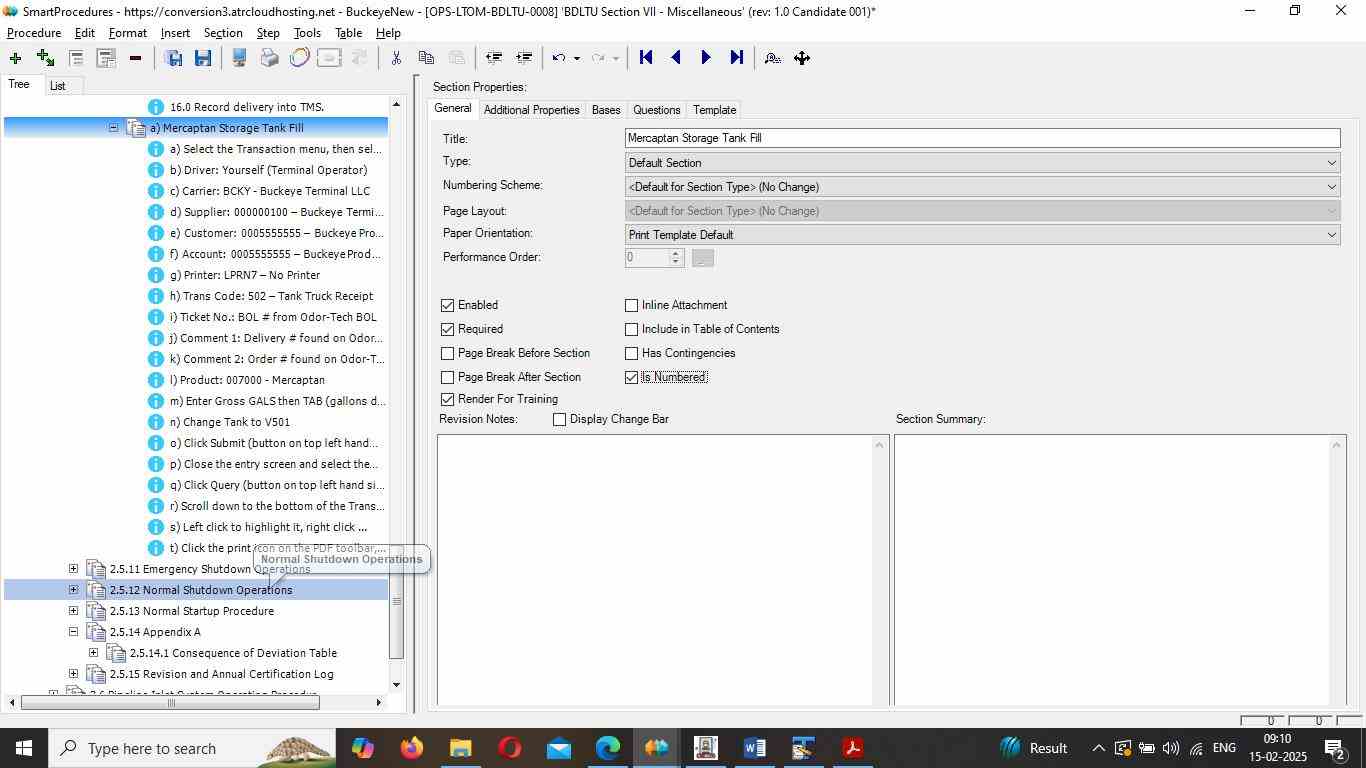Check Page Break Before Section
The height and width of the screenshot is (768, 1366).
[x=447, y=353]
